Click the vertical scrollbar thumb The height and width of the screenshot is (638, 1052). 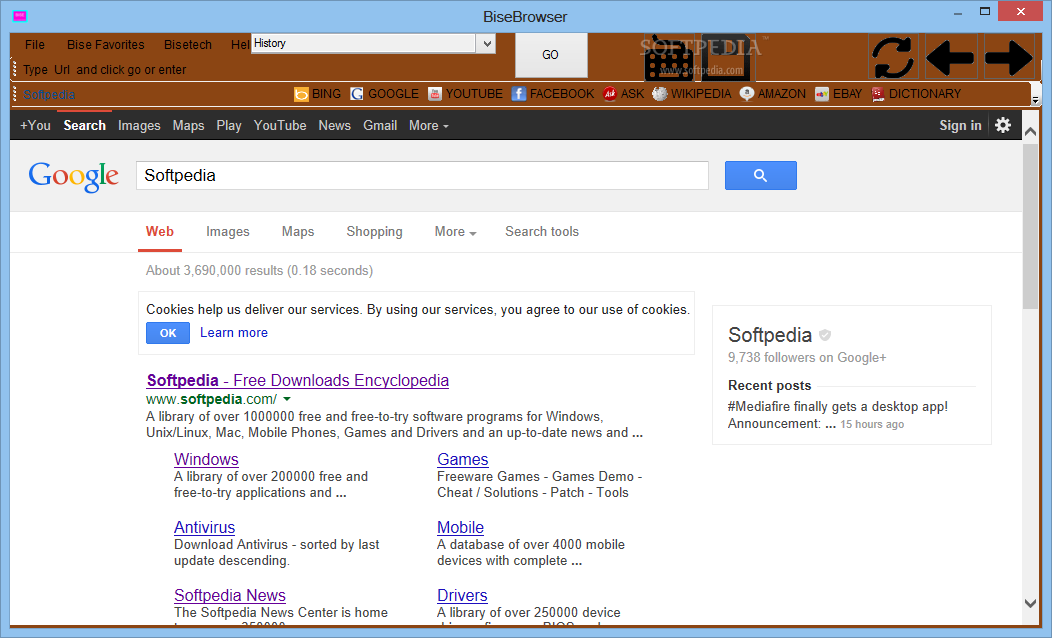coord(1030,226)
